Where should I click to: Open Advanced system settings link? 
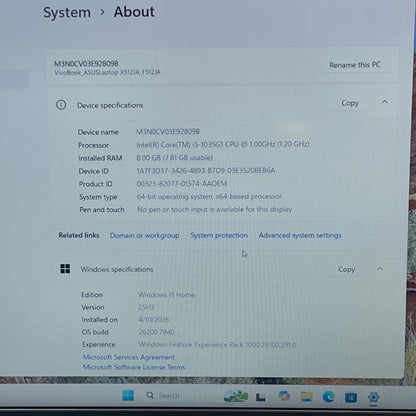click(x=300, y=235)
